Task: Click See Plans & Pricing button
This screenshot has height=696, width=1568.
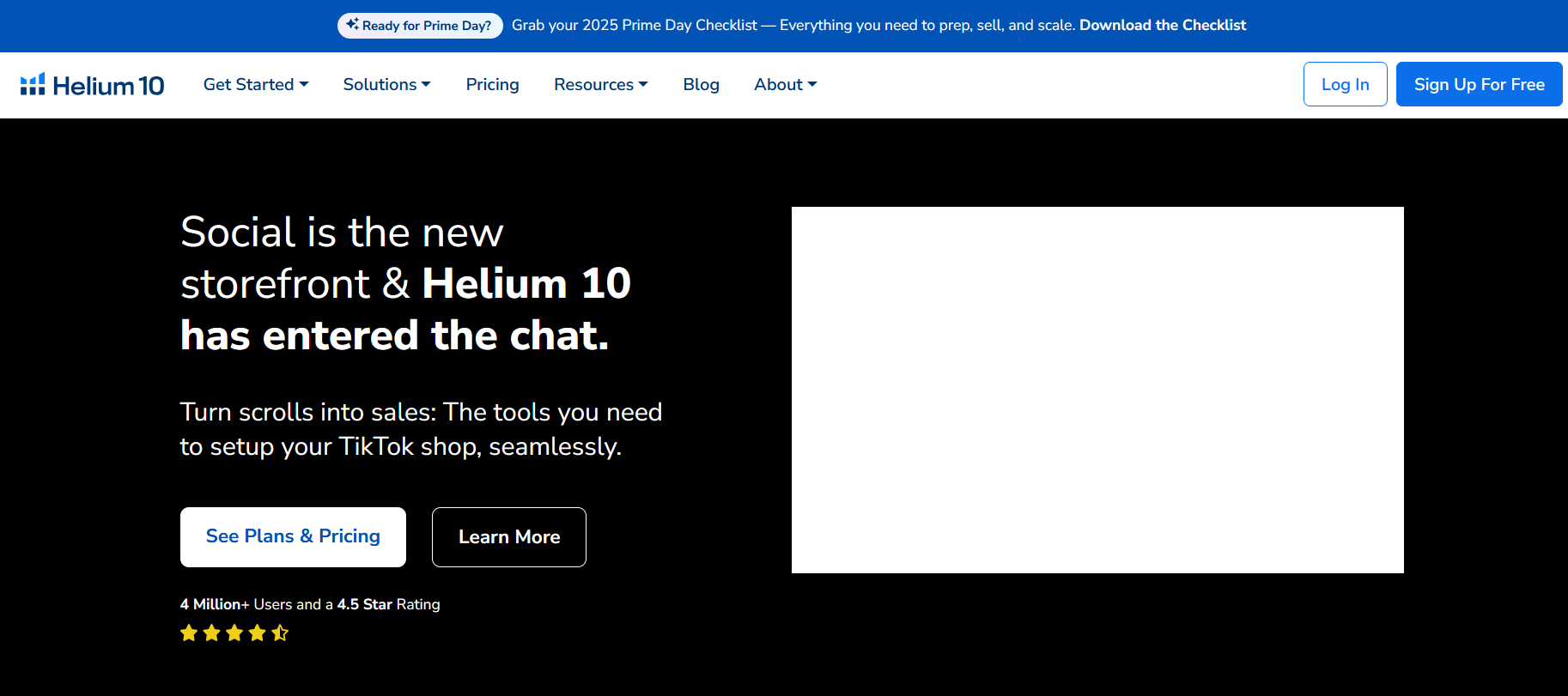Action: (293, 537)
